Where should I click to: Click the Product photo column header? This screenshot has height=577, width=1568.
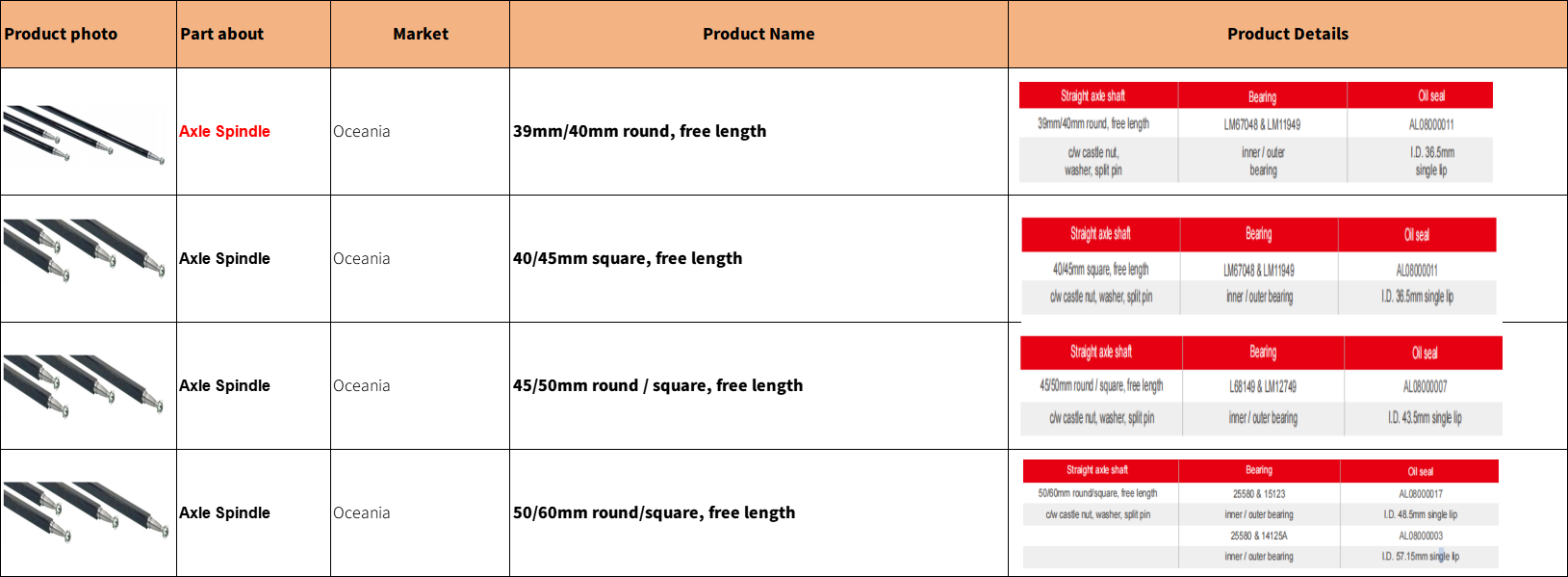pyautogui.click(x=61, y=34)
